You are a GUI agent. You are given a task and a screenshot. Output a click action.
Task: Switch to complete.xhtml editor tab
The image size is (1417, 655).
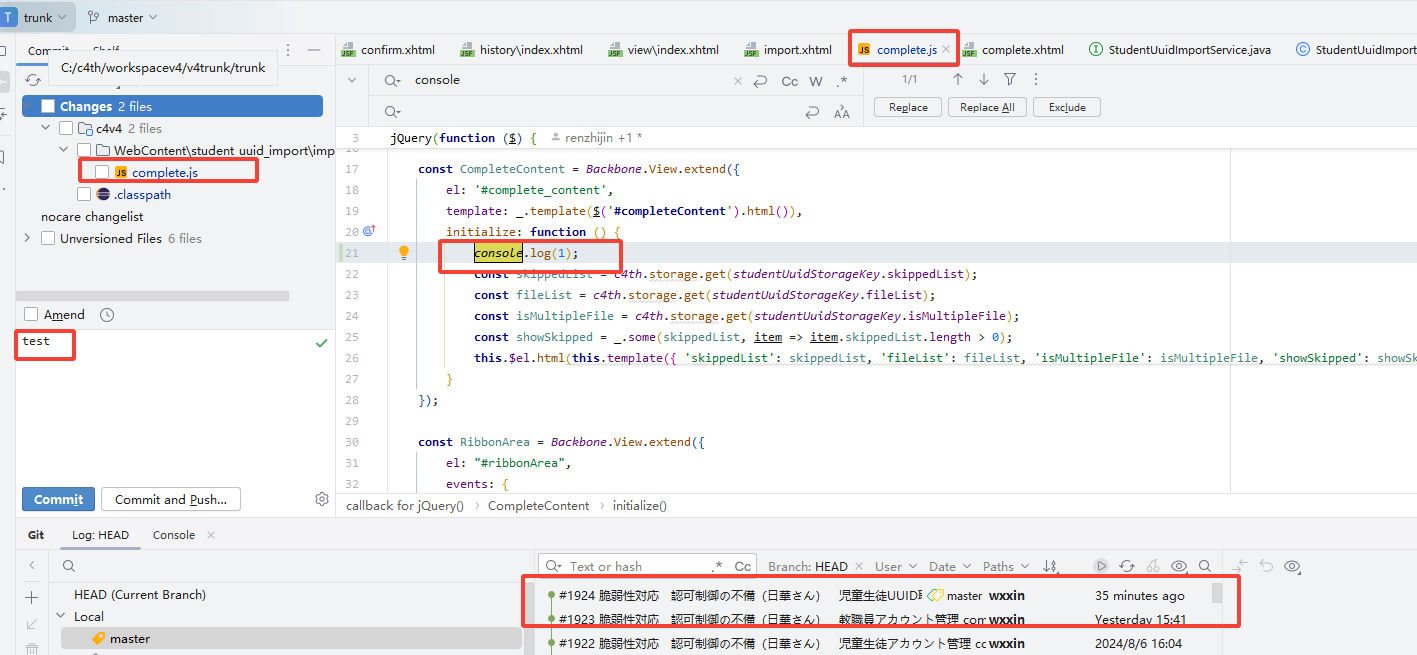1021,50
